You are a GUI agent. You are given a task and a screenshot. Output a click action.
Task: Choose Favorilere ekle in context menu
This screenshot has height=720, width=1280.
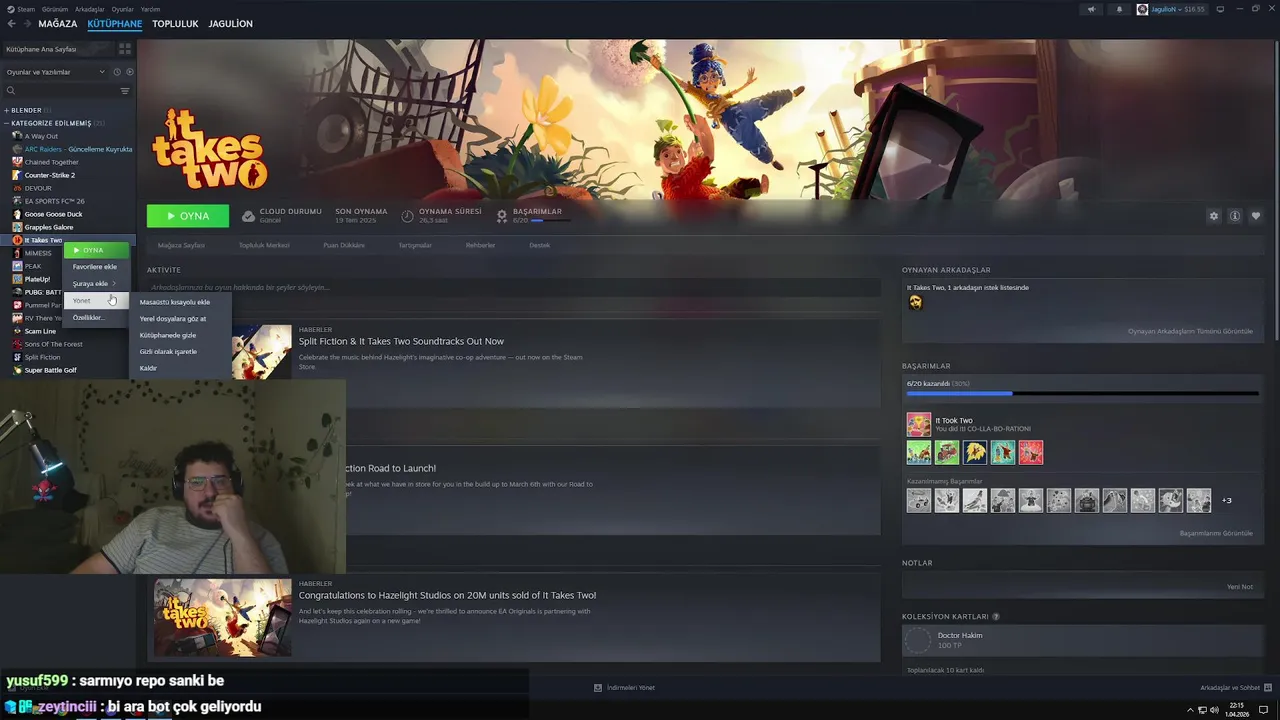click(x=96, y=267)
